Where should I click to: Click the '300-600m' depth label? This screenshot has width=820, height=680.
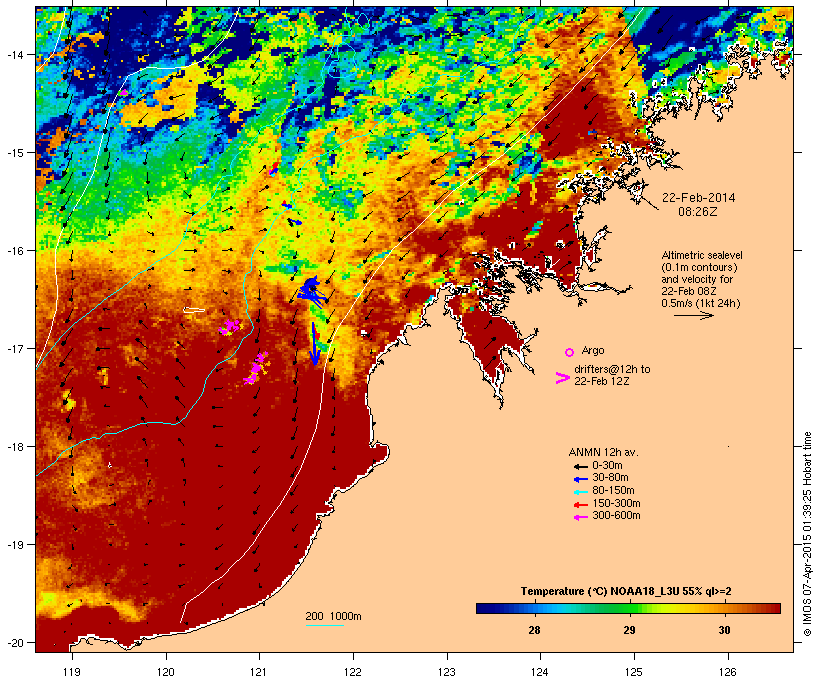616,516
